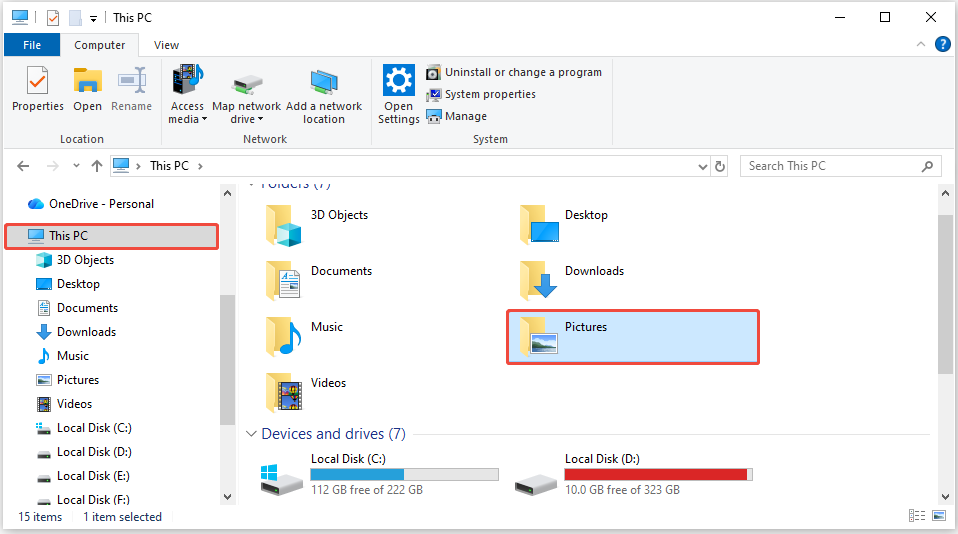The width and height of the screenshot is (958, 534).
Task: Open the File menu tab
Action: 32,45
